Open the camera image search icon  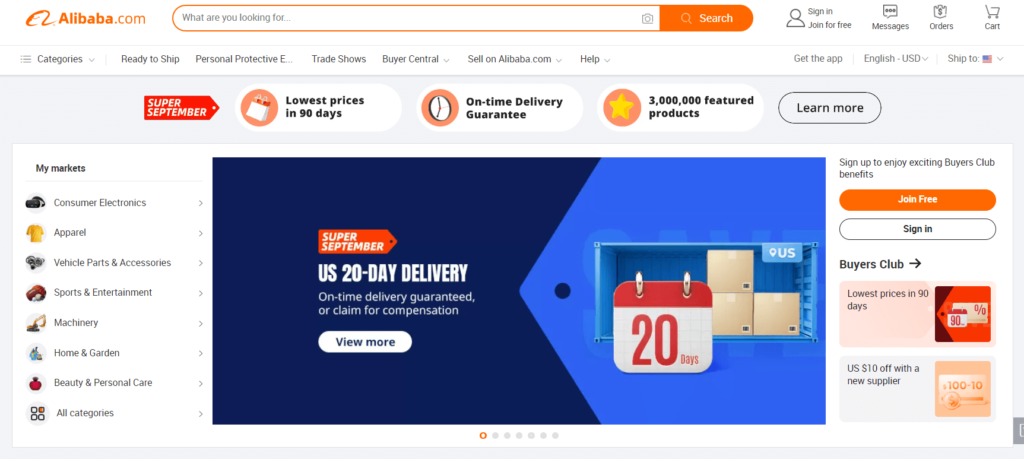pos(647,18)
